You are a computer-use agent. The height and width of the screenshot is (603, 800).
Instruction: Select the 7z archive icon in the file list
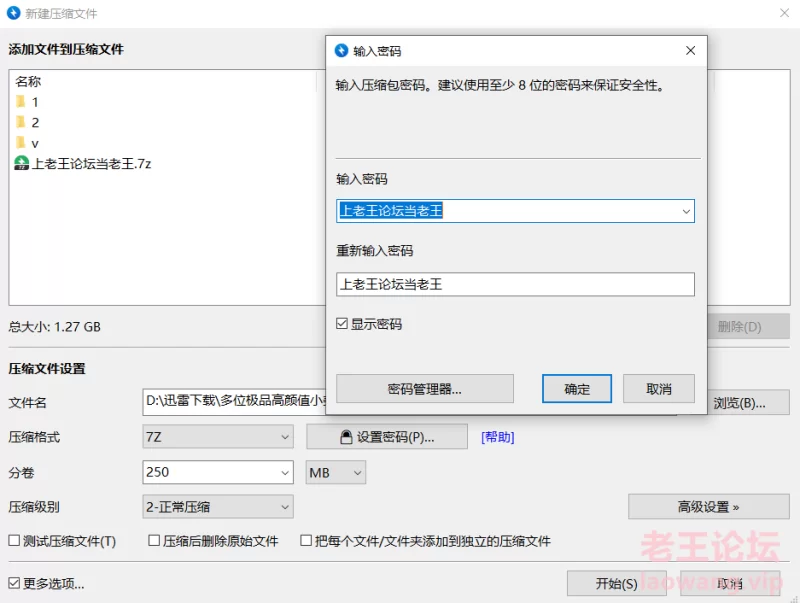21,163
